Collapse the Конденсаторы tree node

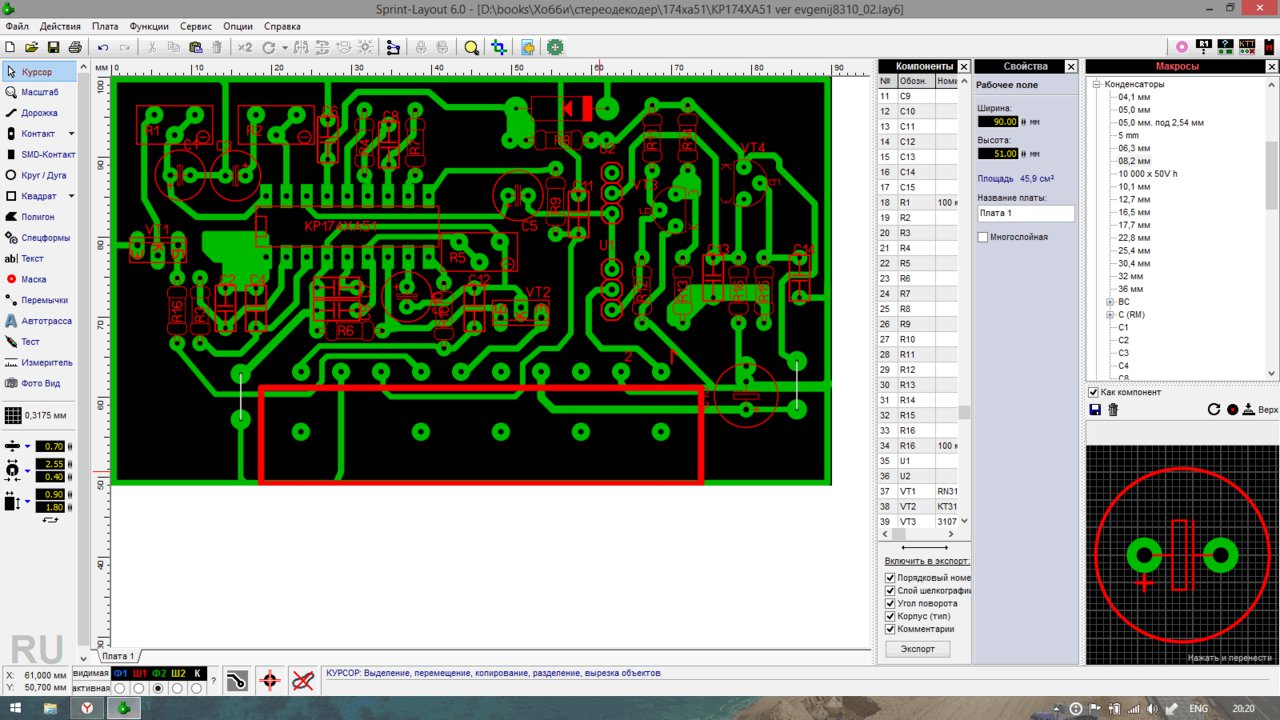point(1096,84)
